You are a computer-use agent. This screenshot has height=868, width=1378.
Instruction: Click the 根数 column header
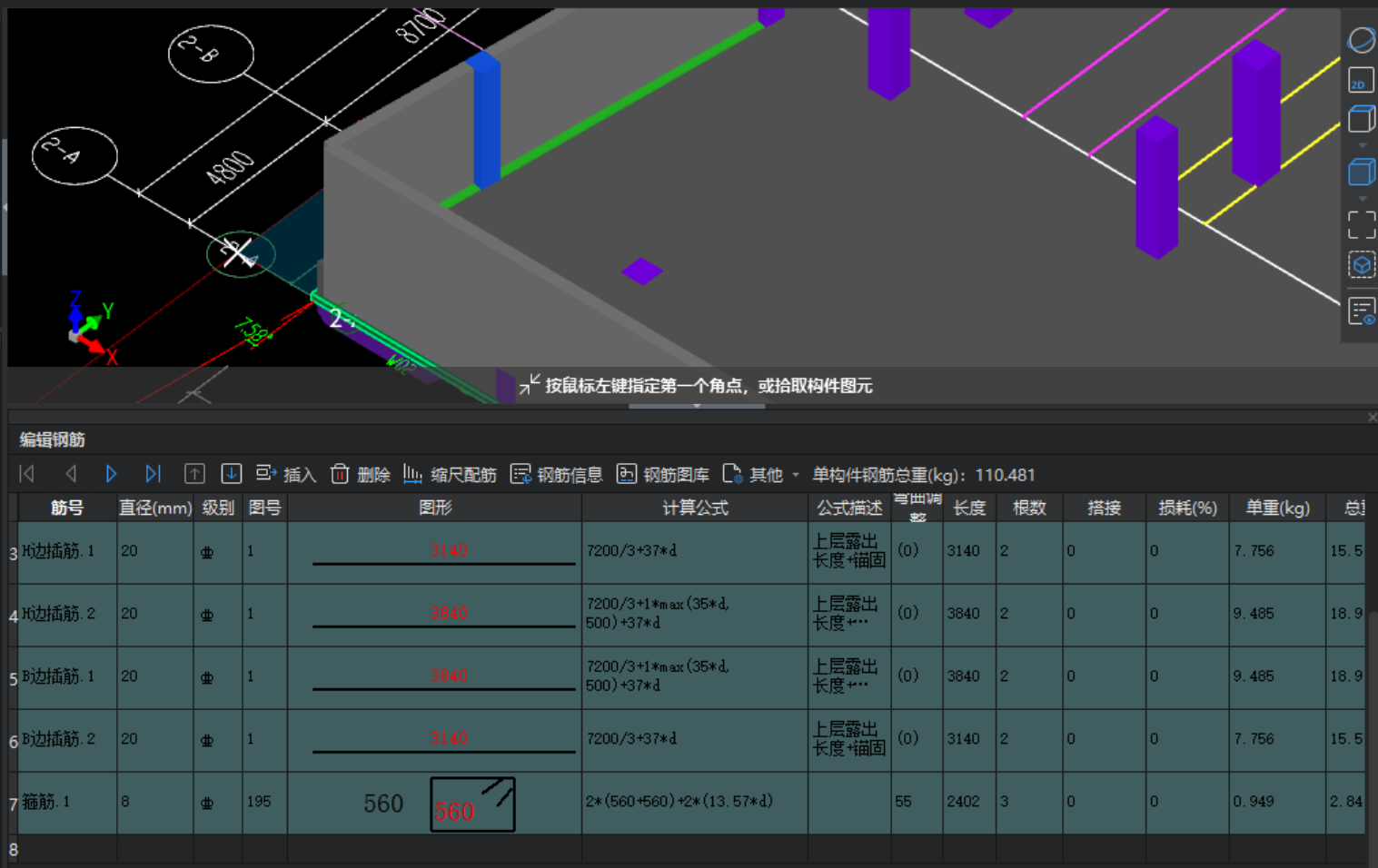[1029, 508]
